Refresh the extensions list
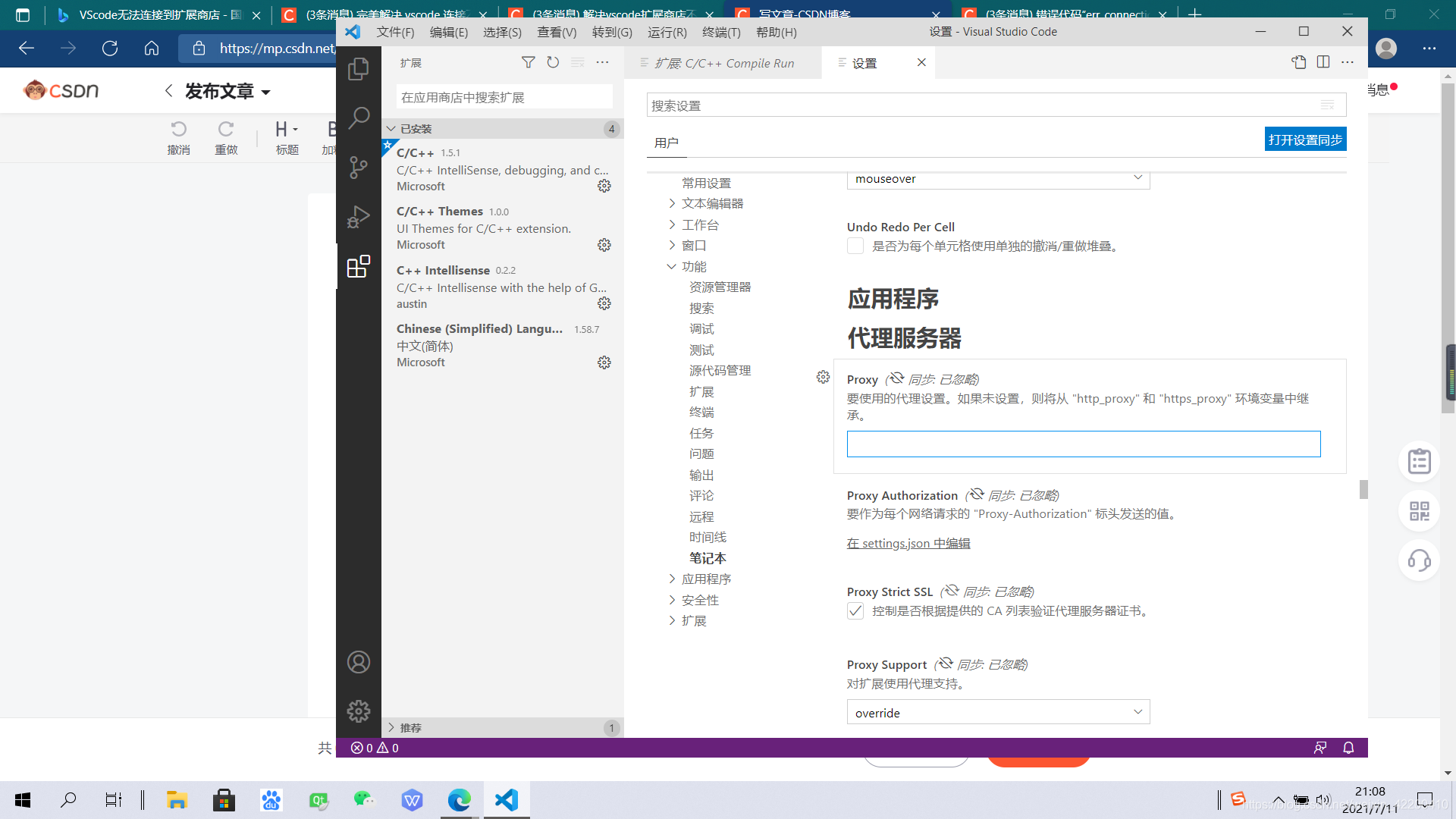 (553, 62)
